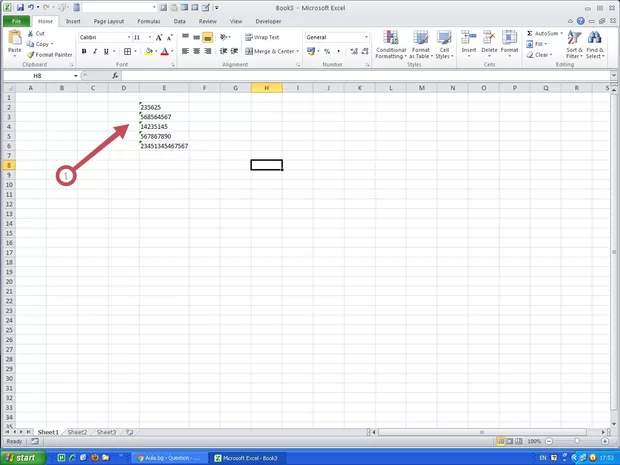Click the Format Painter tool
620x465 pixels.
(50, 55)
